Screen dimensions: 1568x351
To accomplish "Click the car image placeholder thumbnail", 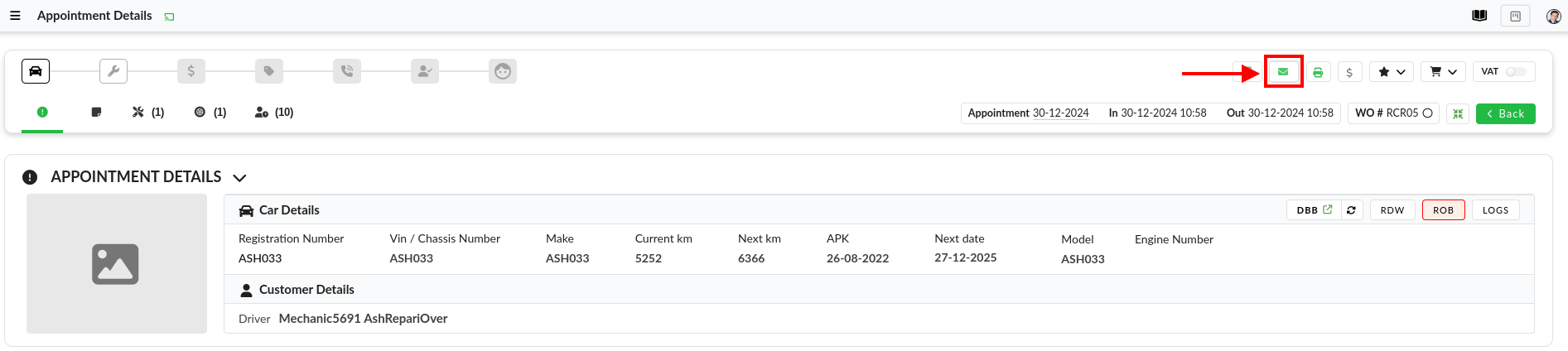I will pos(116,264).
